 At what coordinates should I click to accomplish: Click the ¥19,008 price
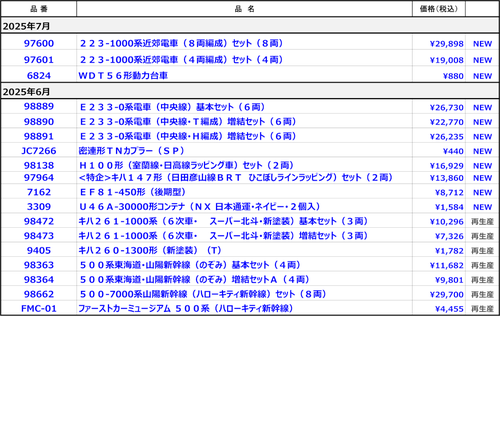click(447, 60)
